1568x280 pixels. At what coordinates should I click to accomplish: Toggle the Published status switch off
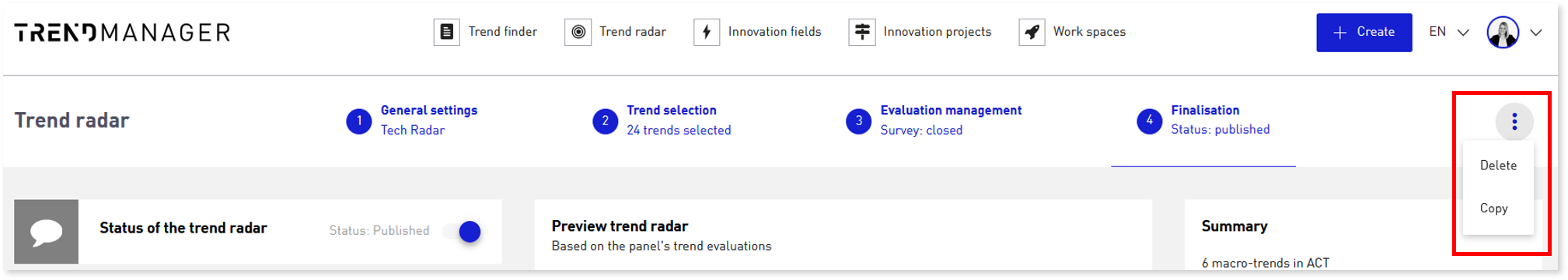click(x=463, y=231)
